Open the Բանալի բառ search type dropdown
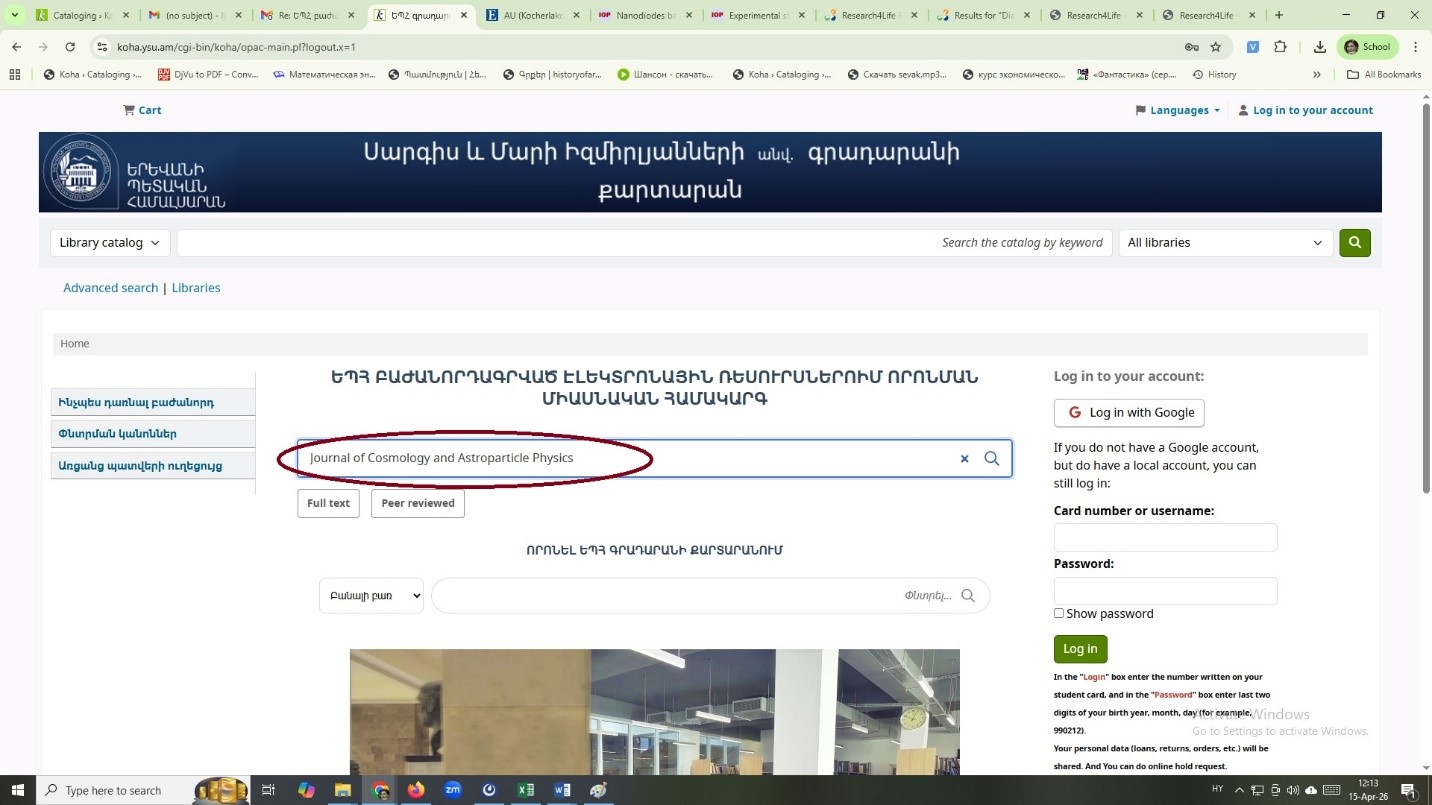Viewport: 1432px width, 805px height. coord(371,595)
